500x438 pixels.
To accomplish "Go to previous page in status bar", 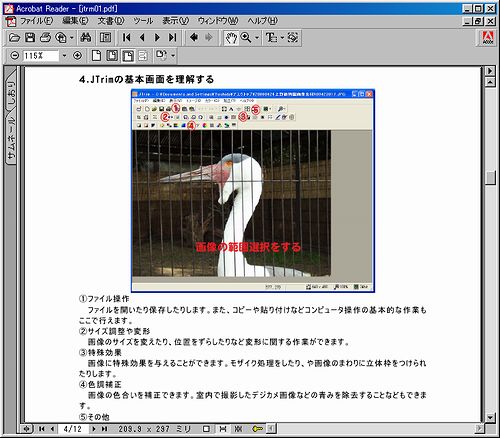I will point(52,429).
